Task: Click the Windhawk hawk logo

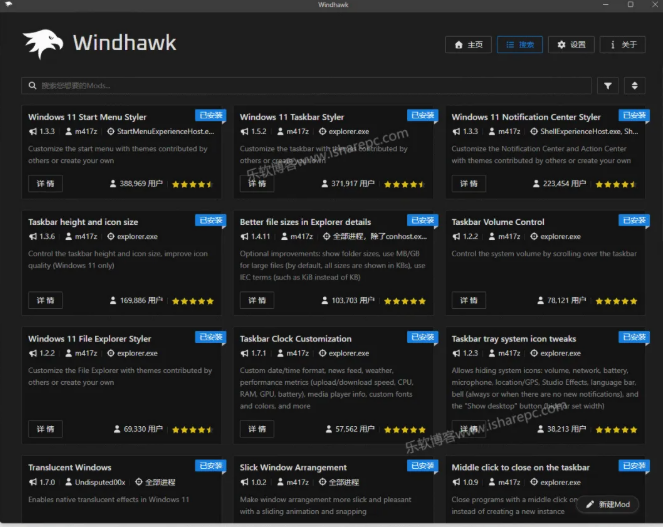Action: click(x=43, y=44)
